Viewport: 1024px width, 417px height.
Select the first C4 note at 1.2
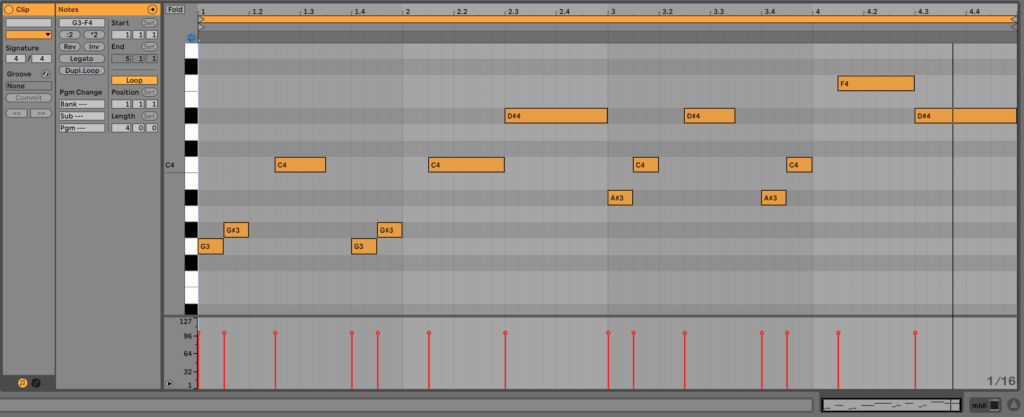(x=300, y=165)
